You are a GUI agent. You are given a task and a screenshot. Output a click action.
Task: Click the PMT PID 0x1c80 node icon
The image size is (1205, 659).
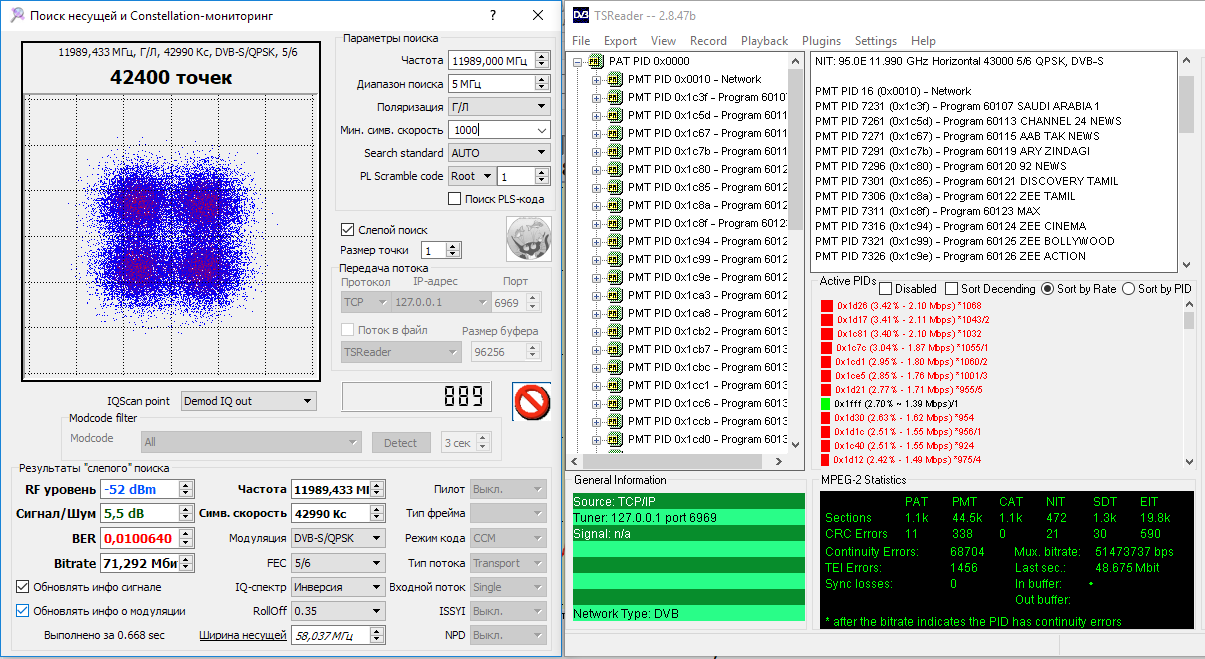click(616, 169)
